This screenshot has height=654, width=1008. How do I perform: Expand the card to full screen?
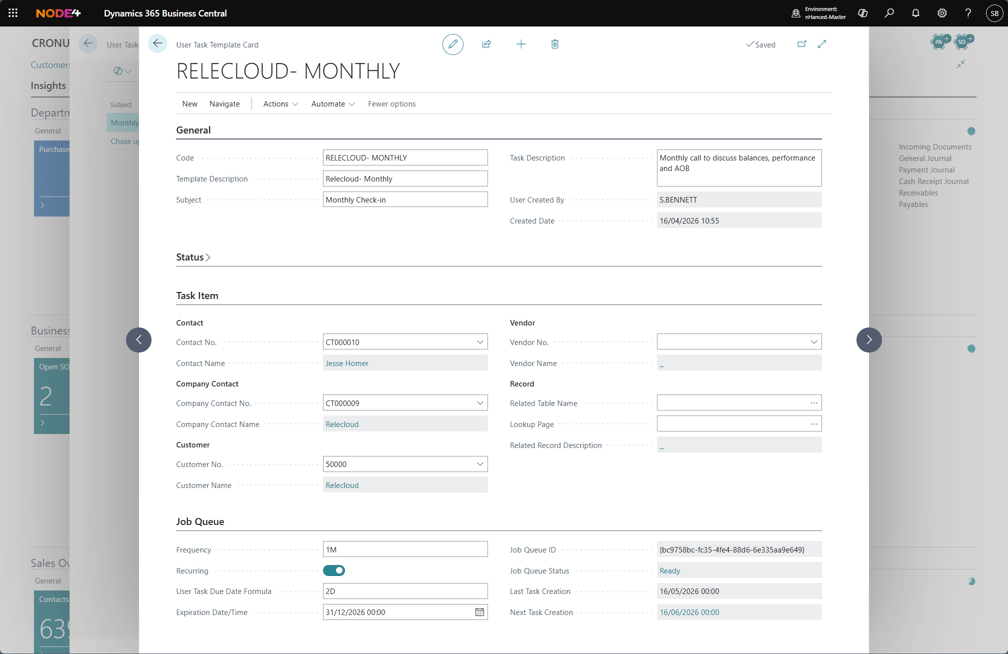tap(822, 44)
